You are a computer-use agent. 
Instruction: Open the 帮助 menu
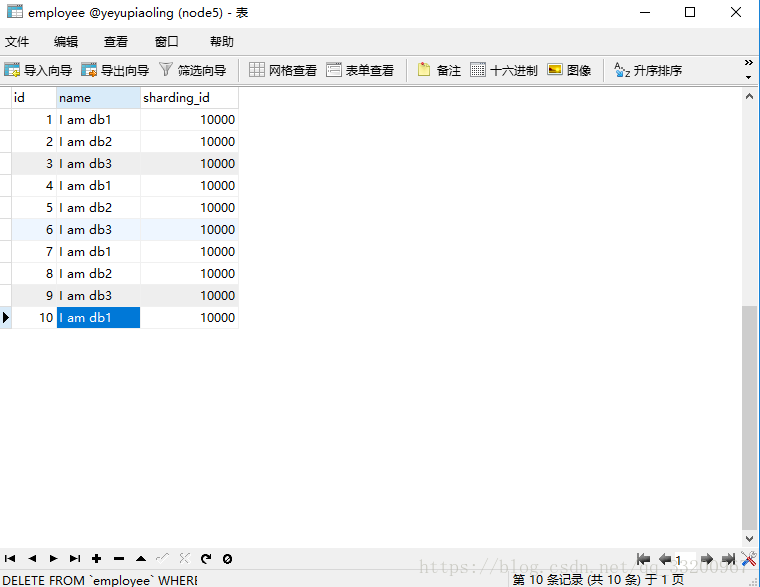pos(222,41)
